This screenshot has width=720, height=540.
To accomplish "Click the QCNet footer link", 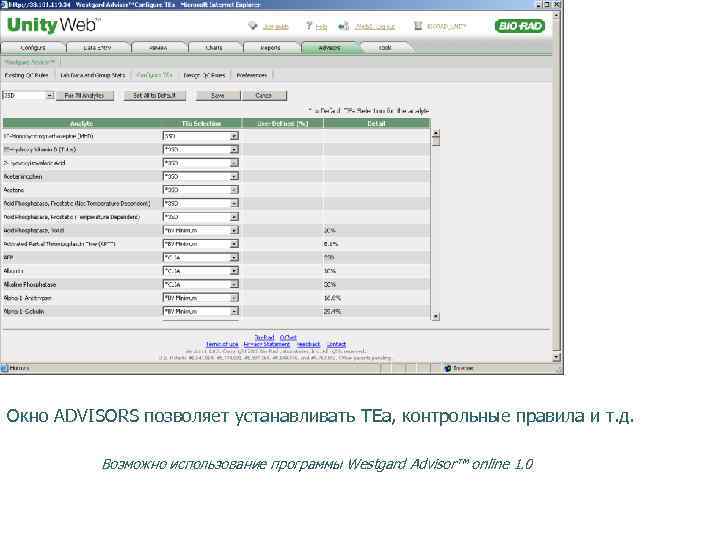I will tap(288, 338).
